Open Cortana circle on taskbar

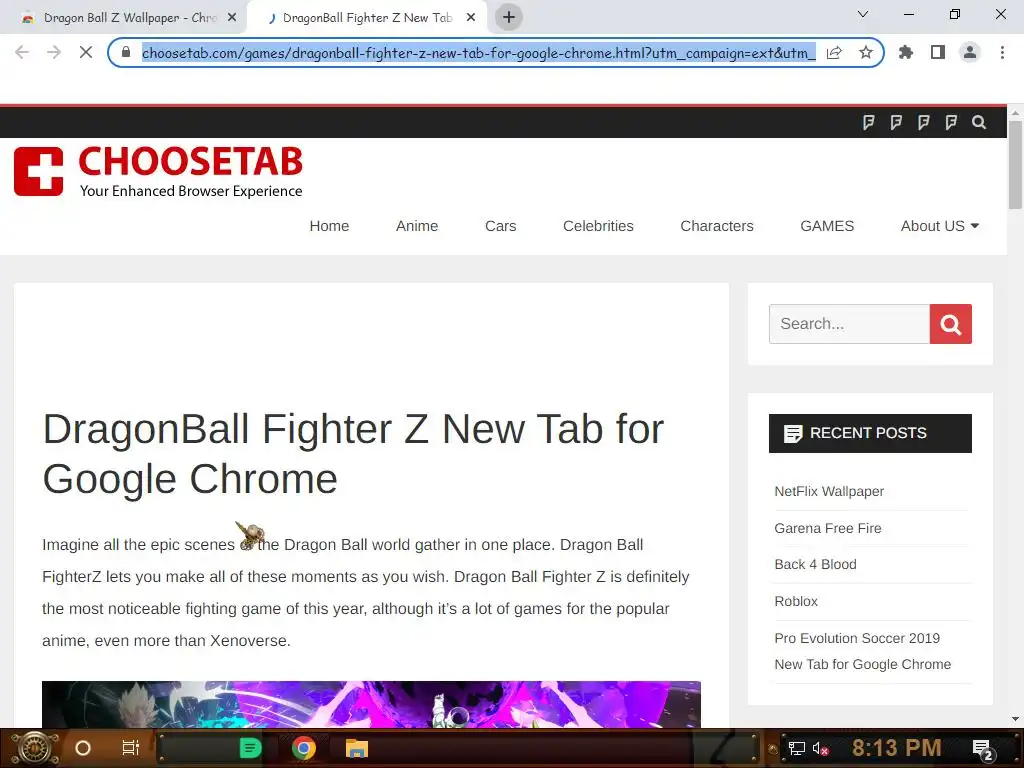point(82,748)
